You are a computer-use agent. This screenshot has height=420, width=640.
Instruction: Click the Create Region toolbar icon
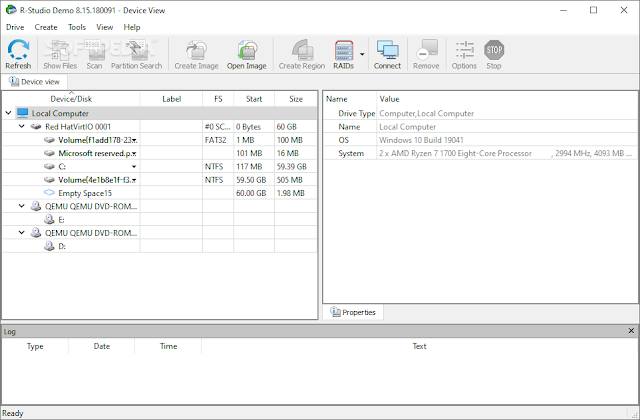point(302,54)
